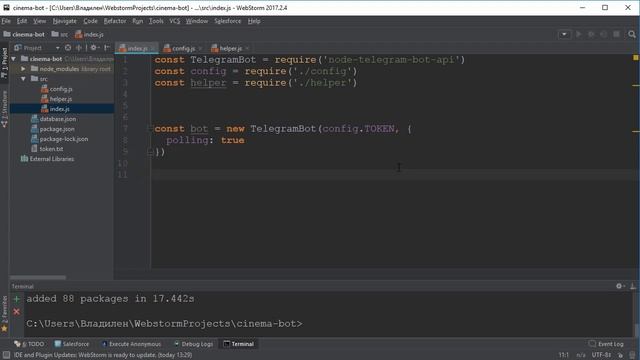Screen dimensions: 640x360
Task: Open the Salesforce menu
Action: click(x=227, y=21)
